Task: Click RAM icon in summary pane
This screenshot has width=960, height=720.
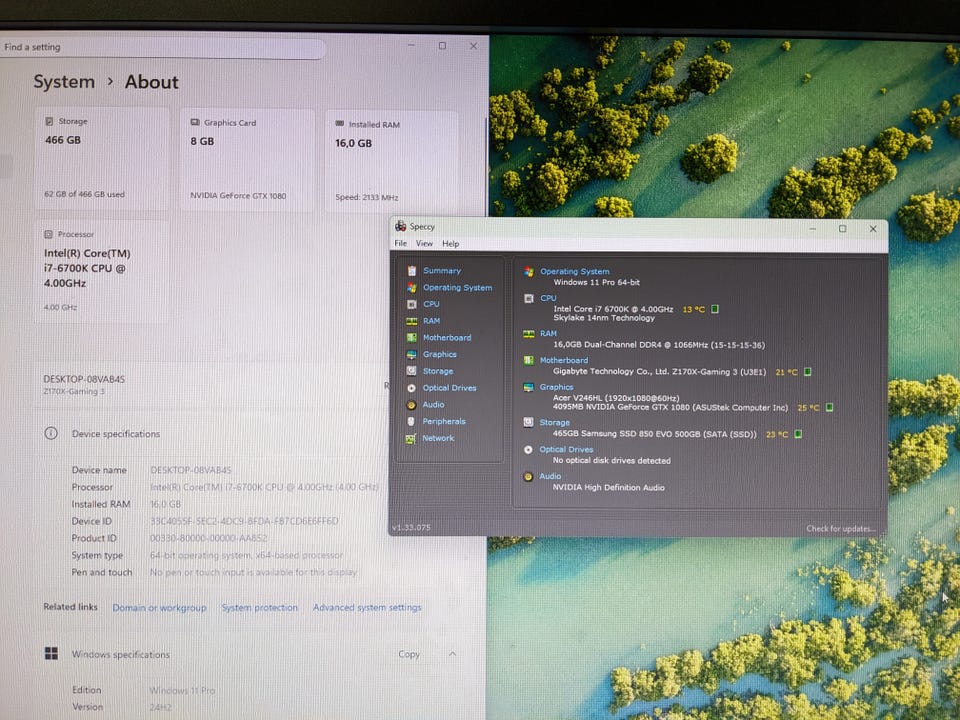Action: (x=529, y=334)
